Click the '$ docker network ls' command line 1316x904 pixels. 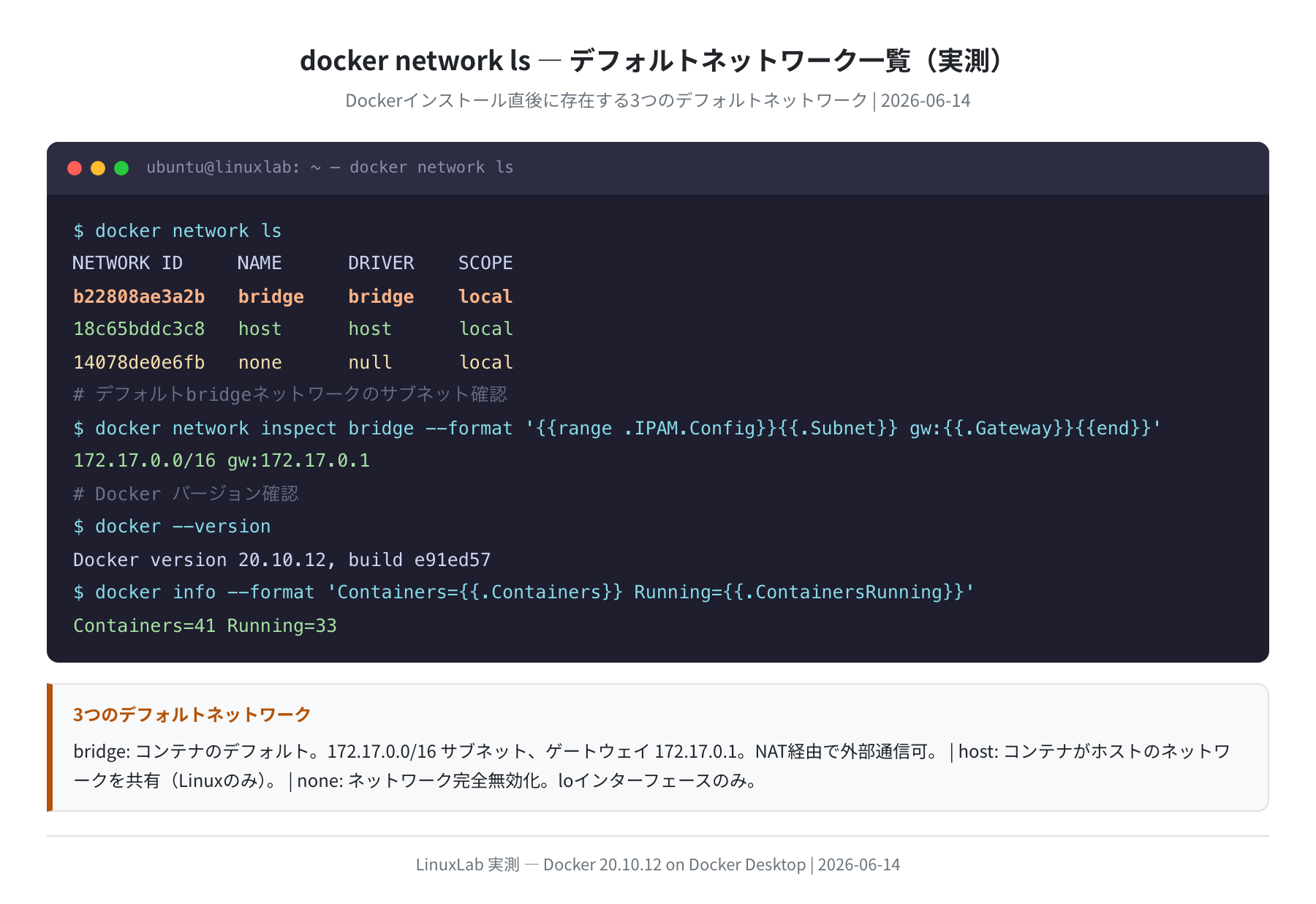[178, 231]
